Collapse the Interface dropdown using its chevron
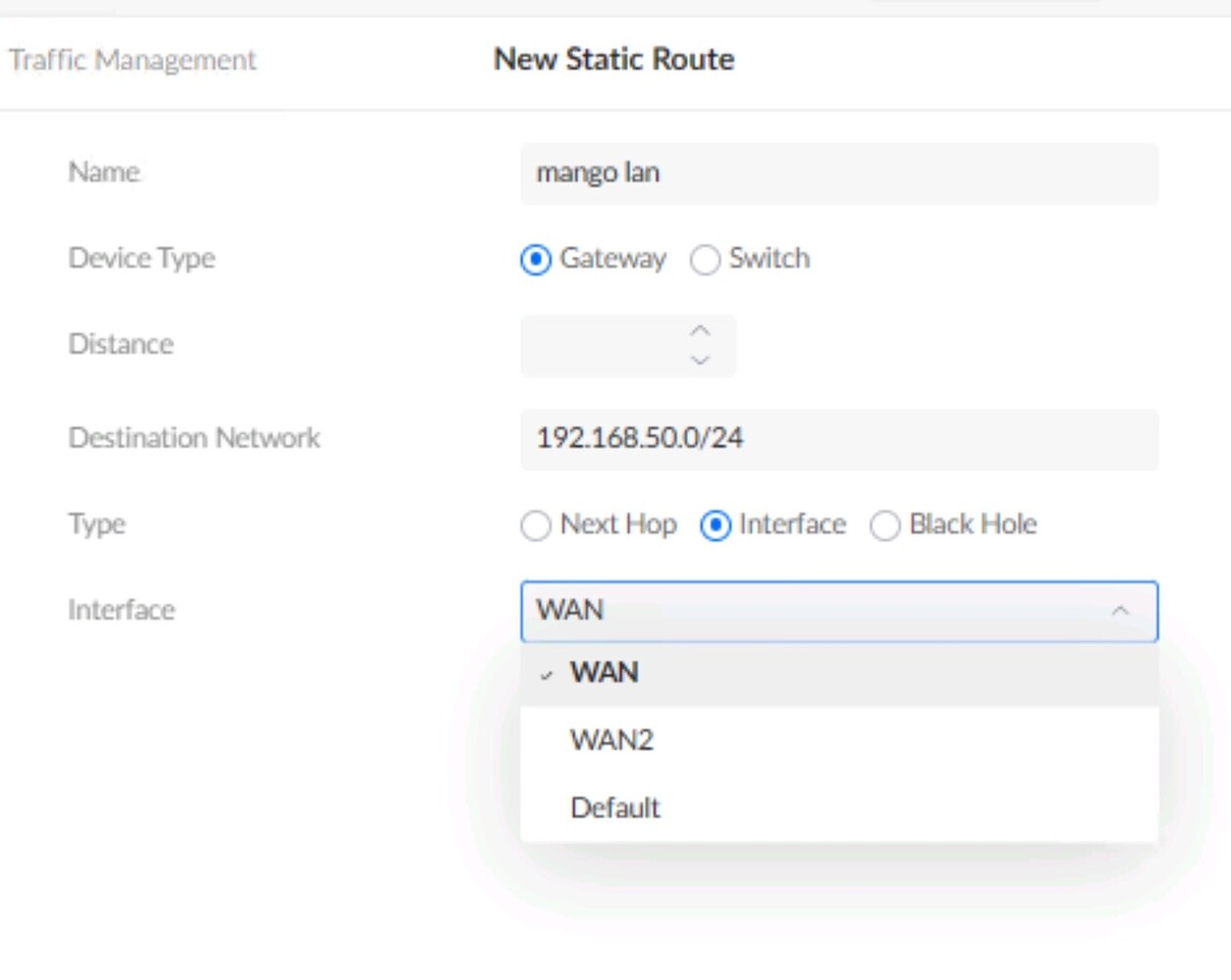 [1120, 611]
